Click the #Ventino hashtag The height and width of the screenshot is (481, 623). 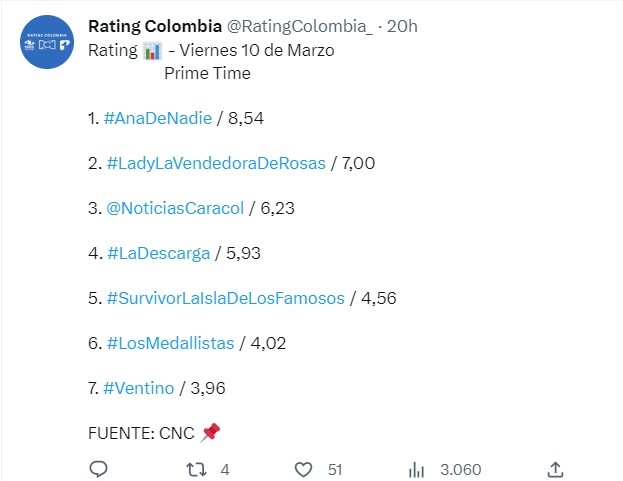(139, 388)
